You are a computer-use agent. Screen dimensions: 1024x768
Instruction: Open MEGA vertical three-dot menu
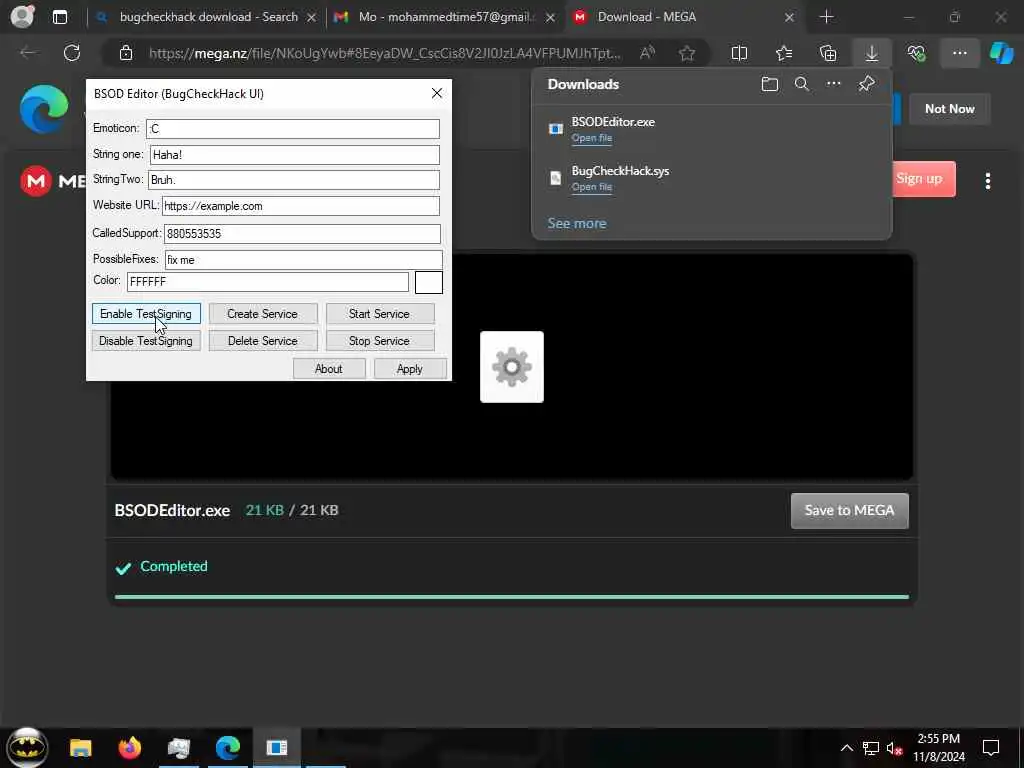(987, 181)
